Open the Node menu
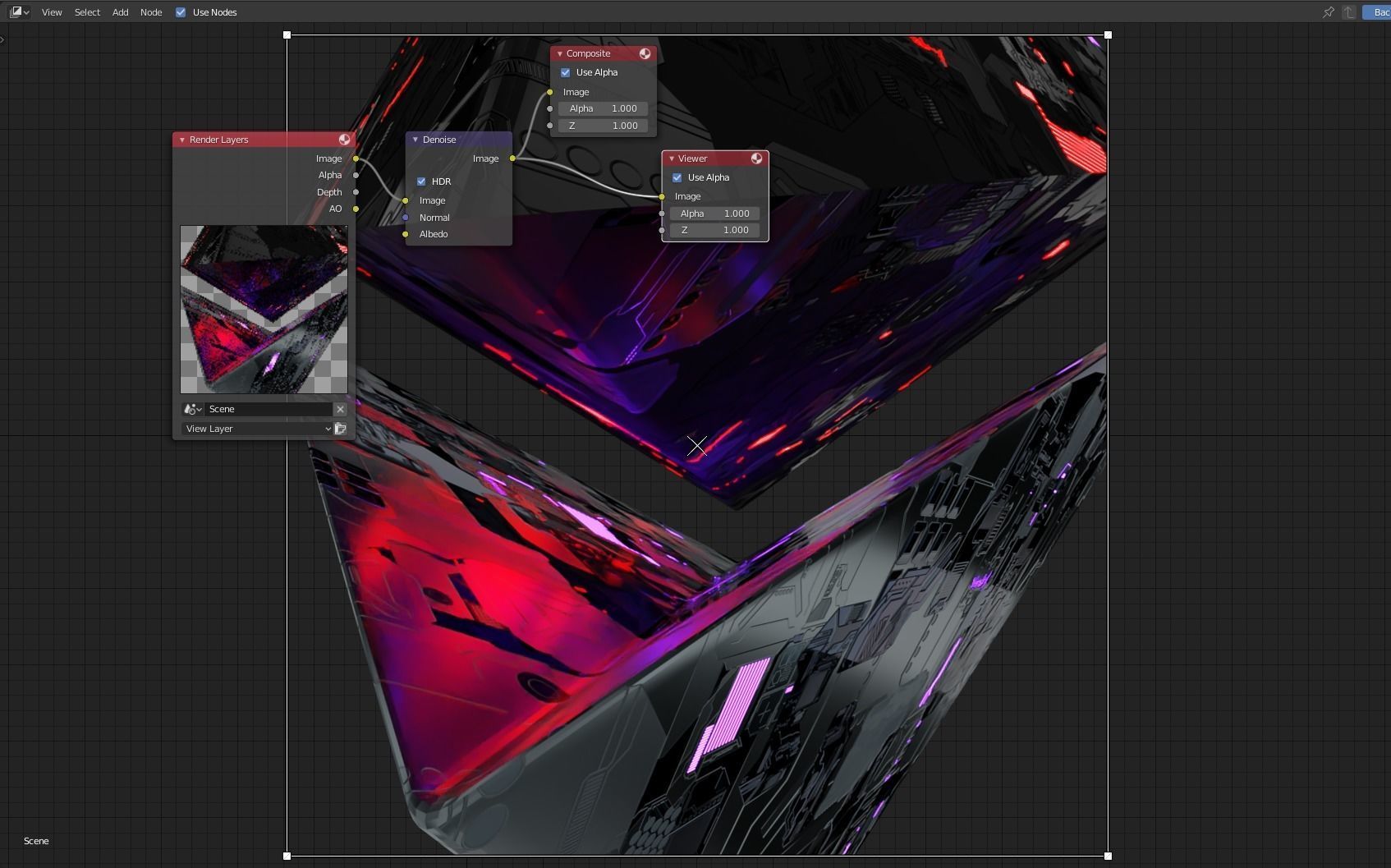The width and height of the screenshot is (1391, 868). point(150,12)
